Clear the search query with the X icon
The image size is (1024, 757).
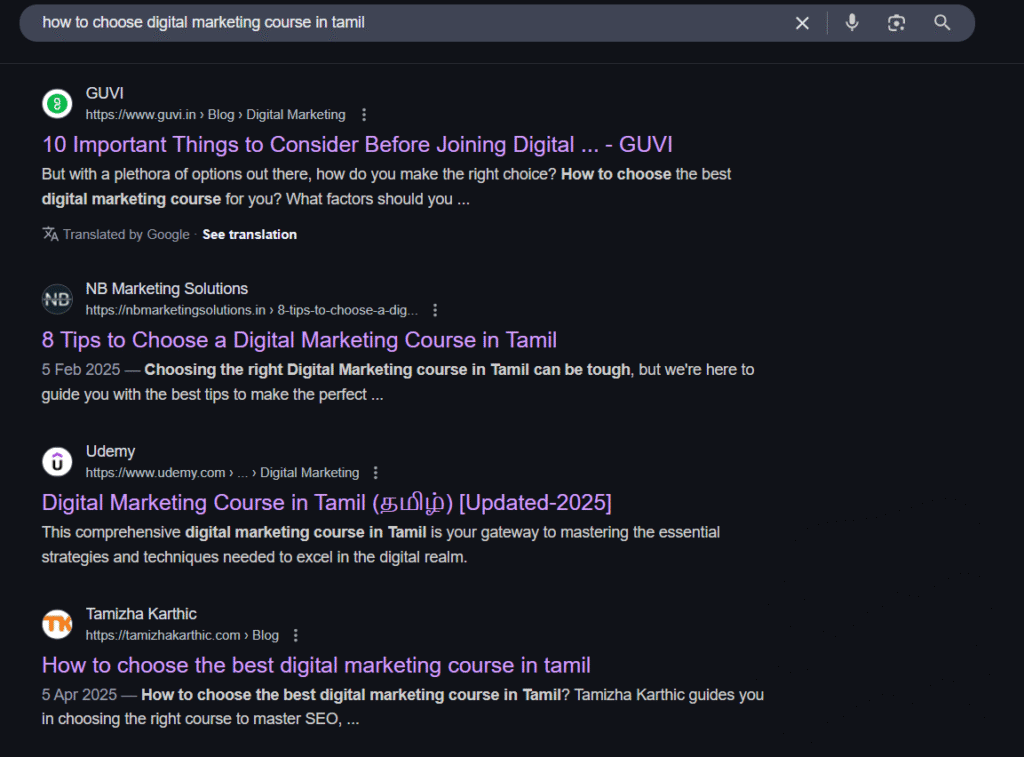pos(802,23)
